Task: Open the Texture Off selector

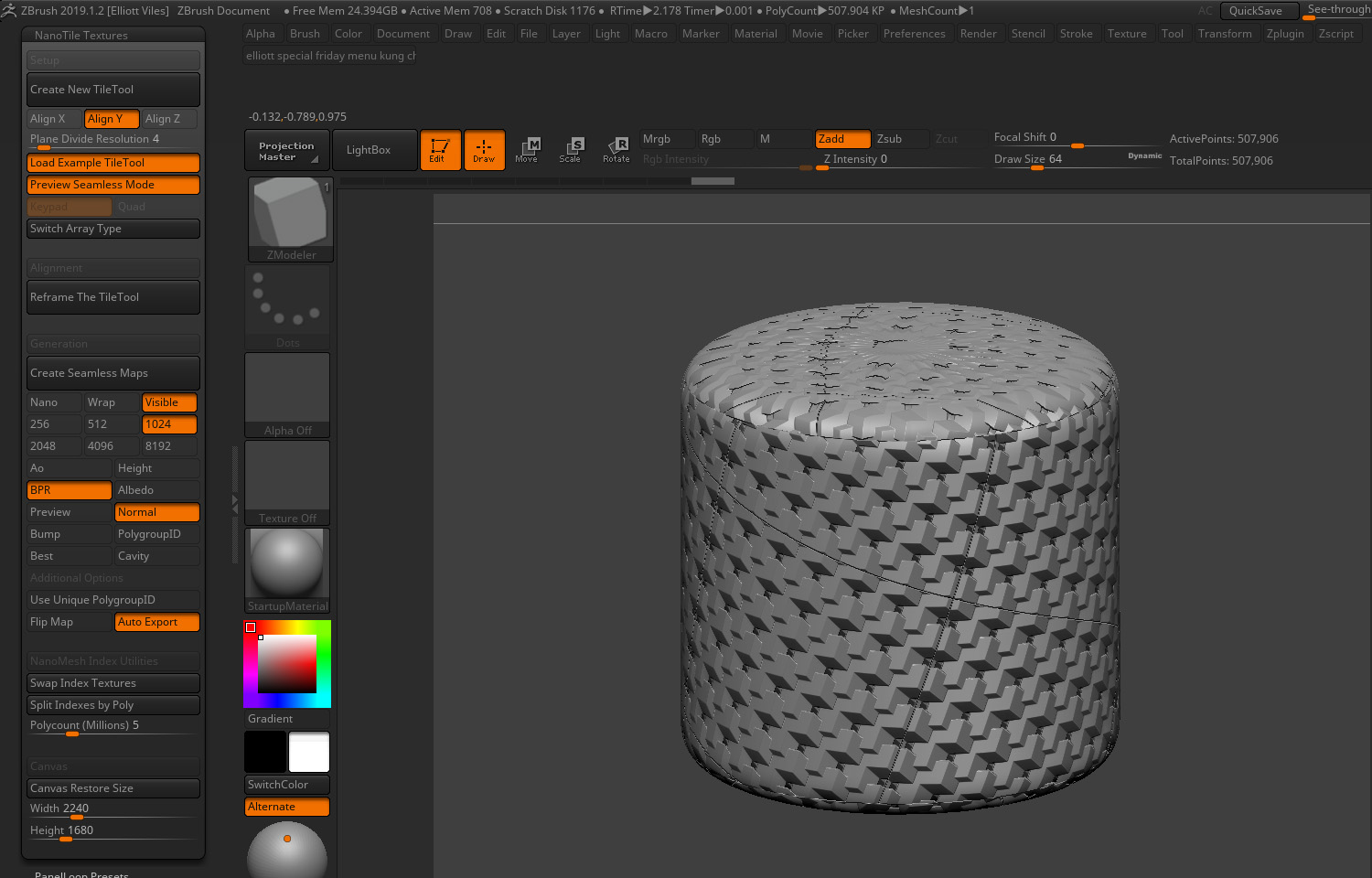Action: (x=287, y=482)
